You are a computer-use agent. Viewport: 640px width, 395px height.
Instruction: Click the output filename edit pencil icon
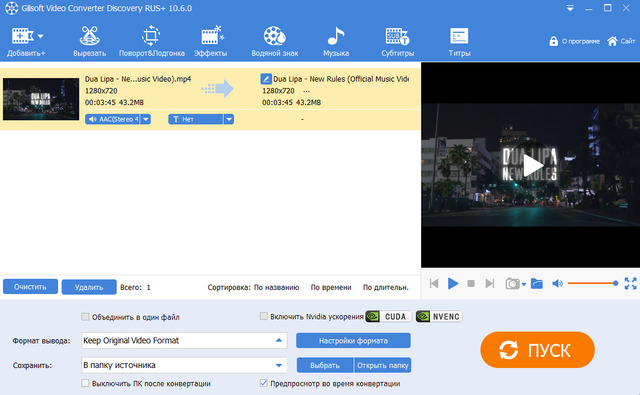click(x=266, y=79)
